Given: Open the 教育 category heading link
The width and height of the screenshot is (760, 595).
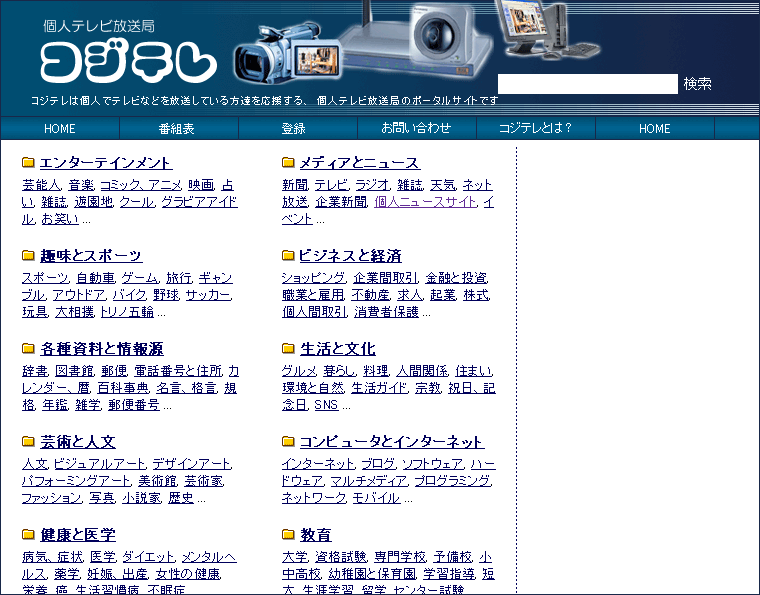Looking at the screenshot, I should (315, 535).
